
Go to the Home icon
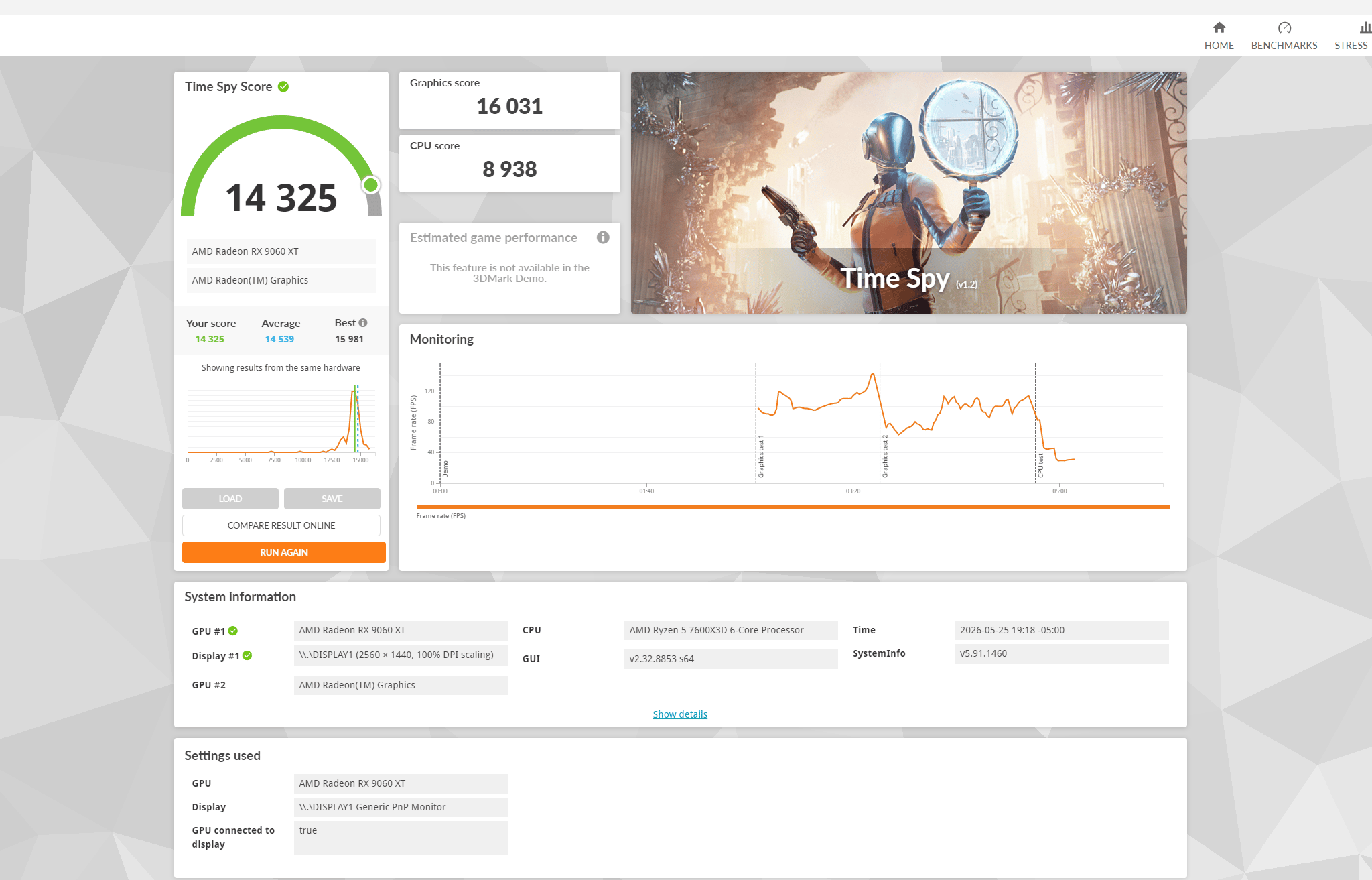[x=1219, y=27]
